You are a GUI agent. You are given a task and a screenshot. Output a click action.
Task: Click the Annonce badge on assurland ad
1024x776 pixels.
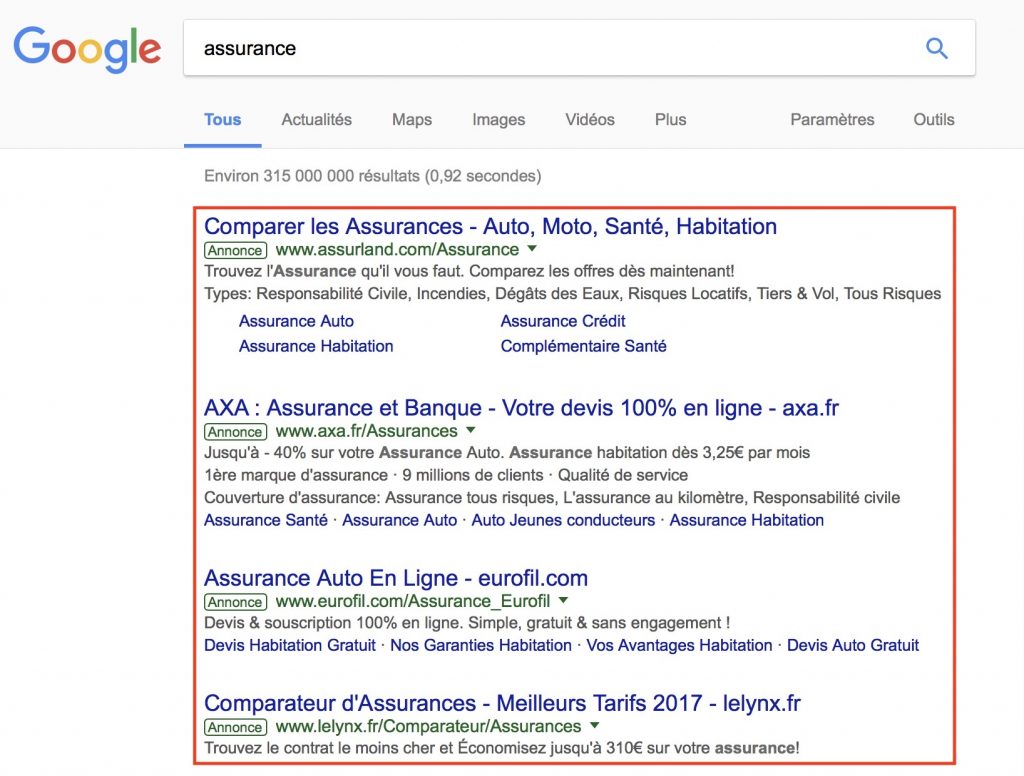click(235, 250)
